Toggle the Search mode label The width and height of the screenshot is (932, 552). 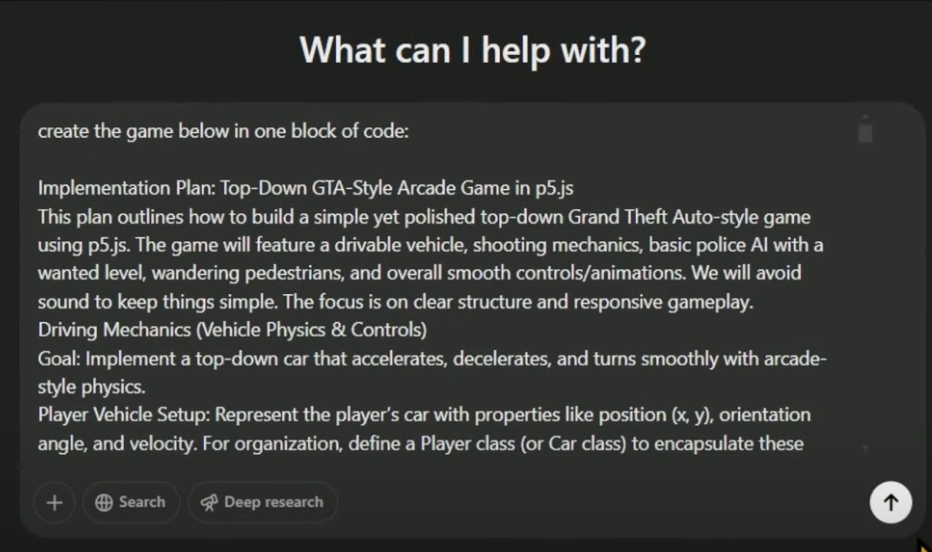pos(142,502)
